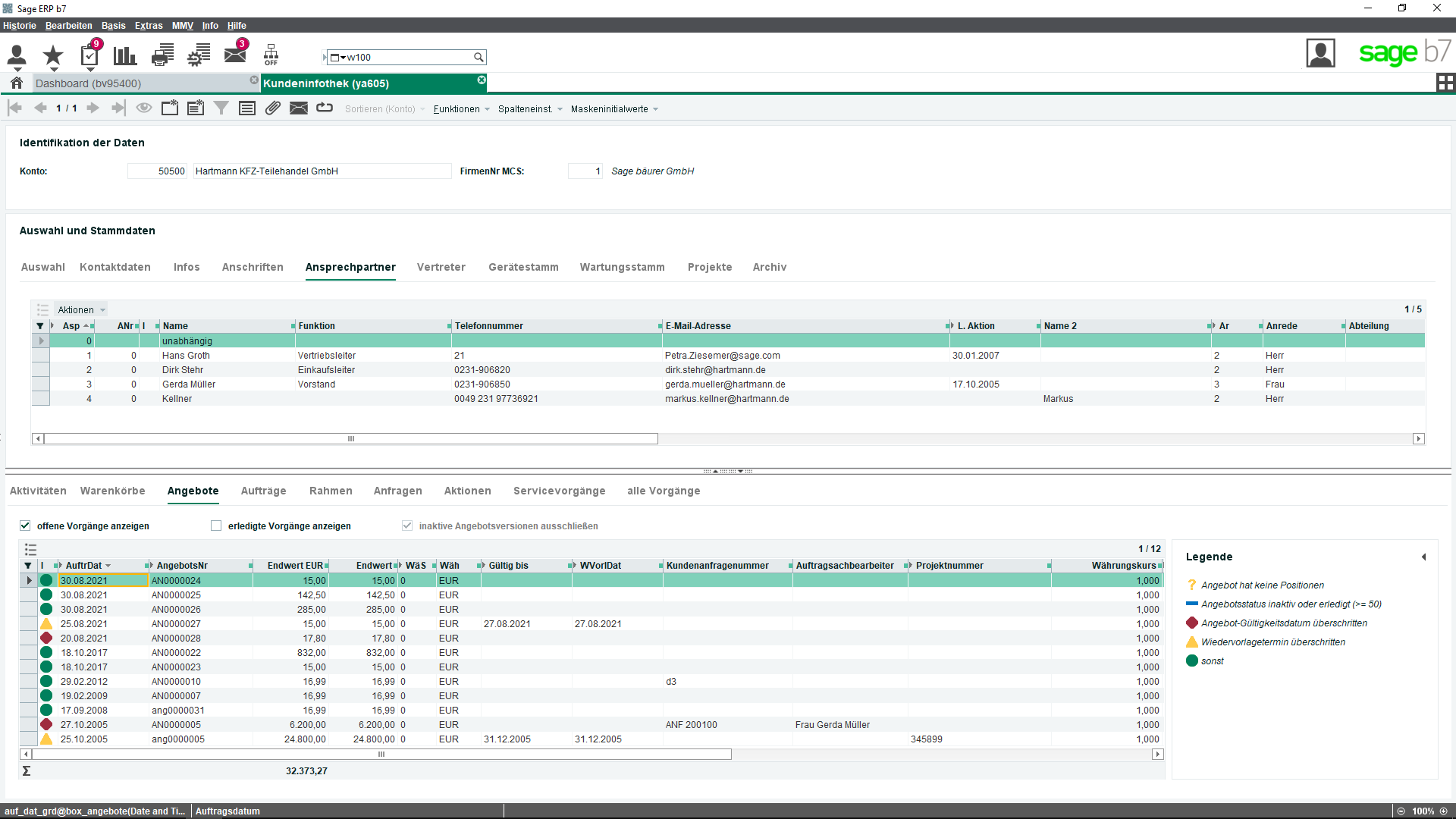Viewport: 1456px width, 819px height.
Task: Click the zoom out minus at 100%
Action: point(1401,811)
